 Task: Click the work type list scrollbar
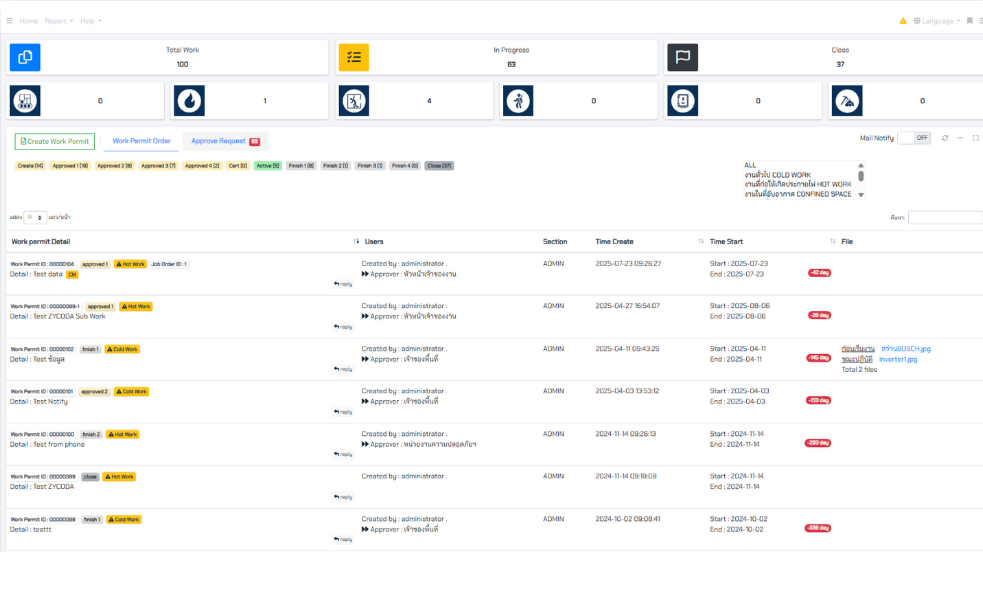pyautogui.click(x=861, y=177)
